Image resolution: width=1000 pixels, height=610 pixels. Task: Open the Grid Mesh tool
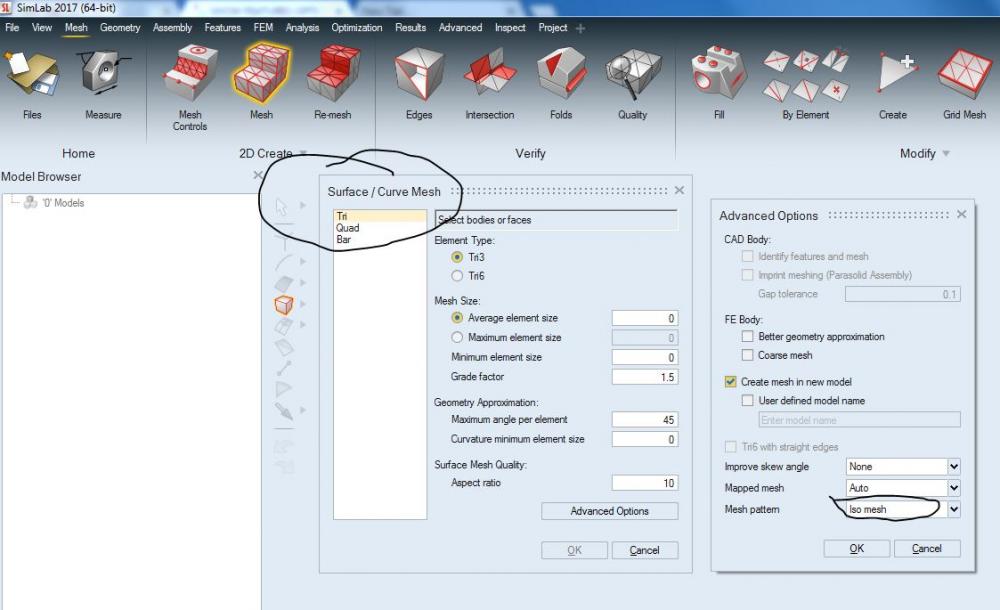964,73
